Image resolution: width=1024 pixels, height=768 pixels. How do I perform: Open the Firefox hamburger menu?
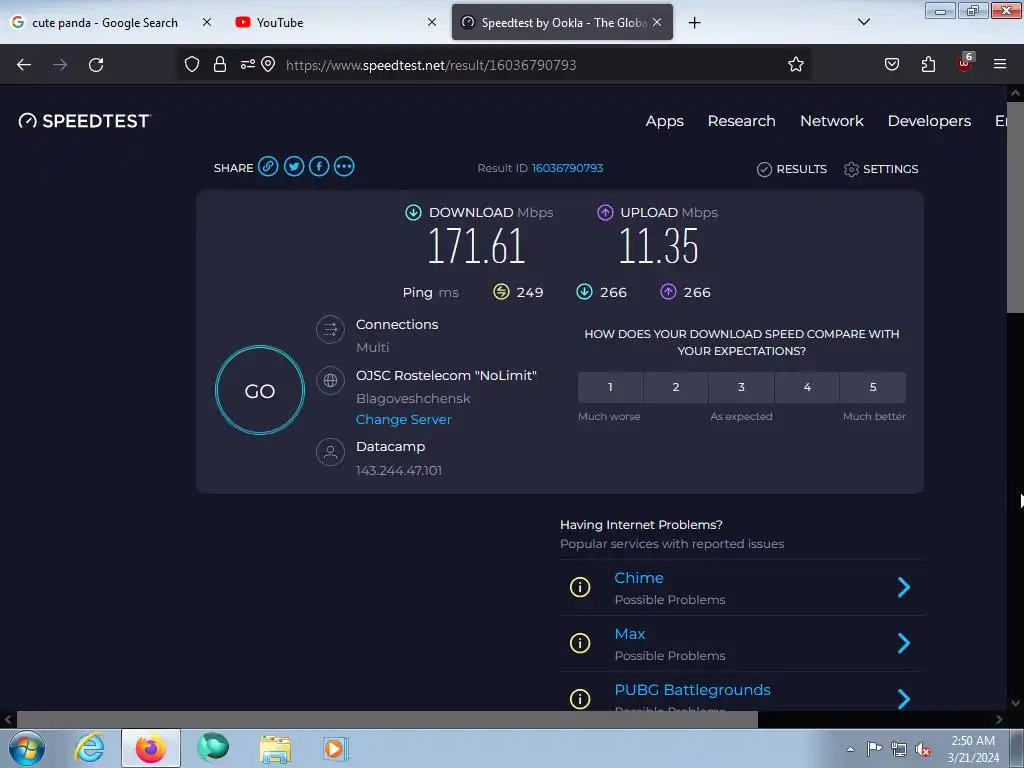point(1000,64)
